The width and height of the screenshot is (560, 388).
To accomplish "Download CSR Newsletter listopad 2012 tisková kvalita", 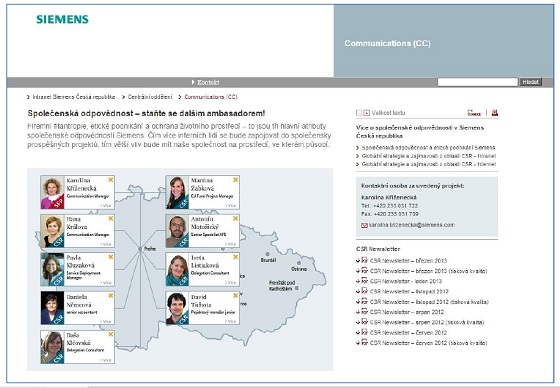I will pyautogui.click(x=429, y=302).
